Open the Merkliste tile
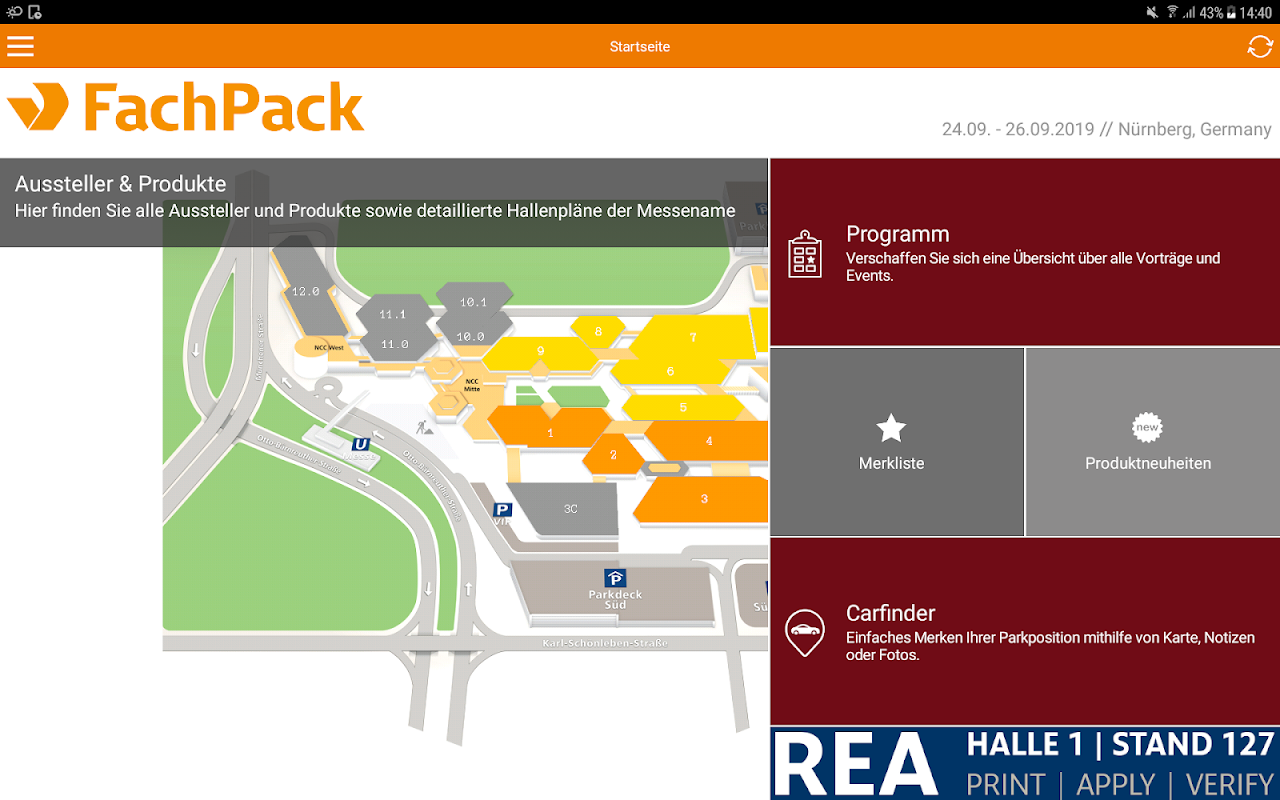The height and width of the screenshot is (800, 1280). (x=897, y=442)
